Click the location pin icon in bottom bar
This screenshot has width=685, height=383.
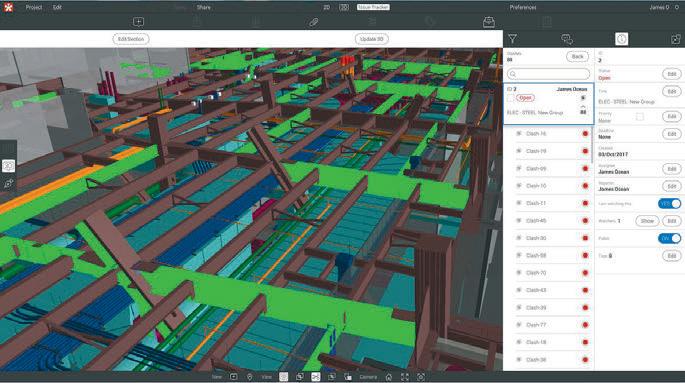249,377
